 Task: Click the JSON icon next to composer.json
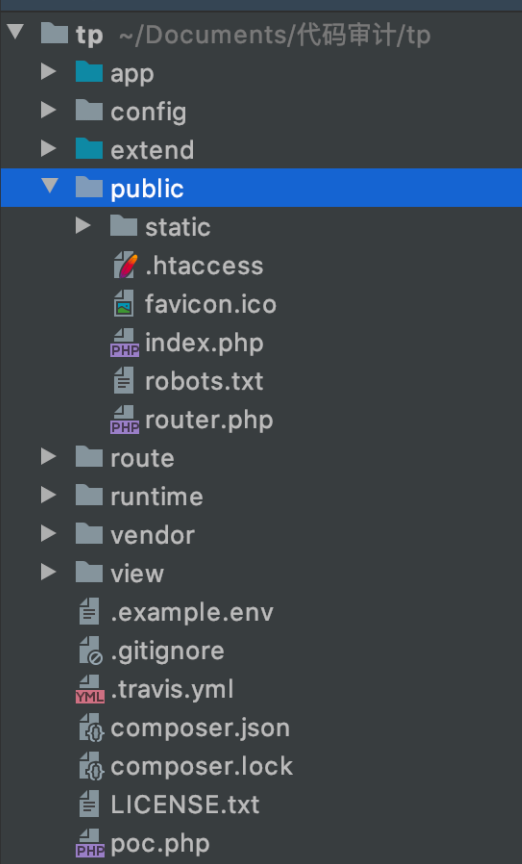pos(91,728)
